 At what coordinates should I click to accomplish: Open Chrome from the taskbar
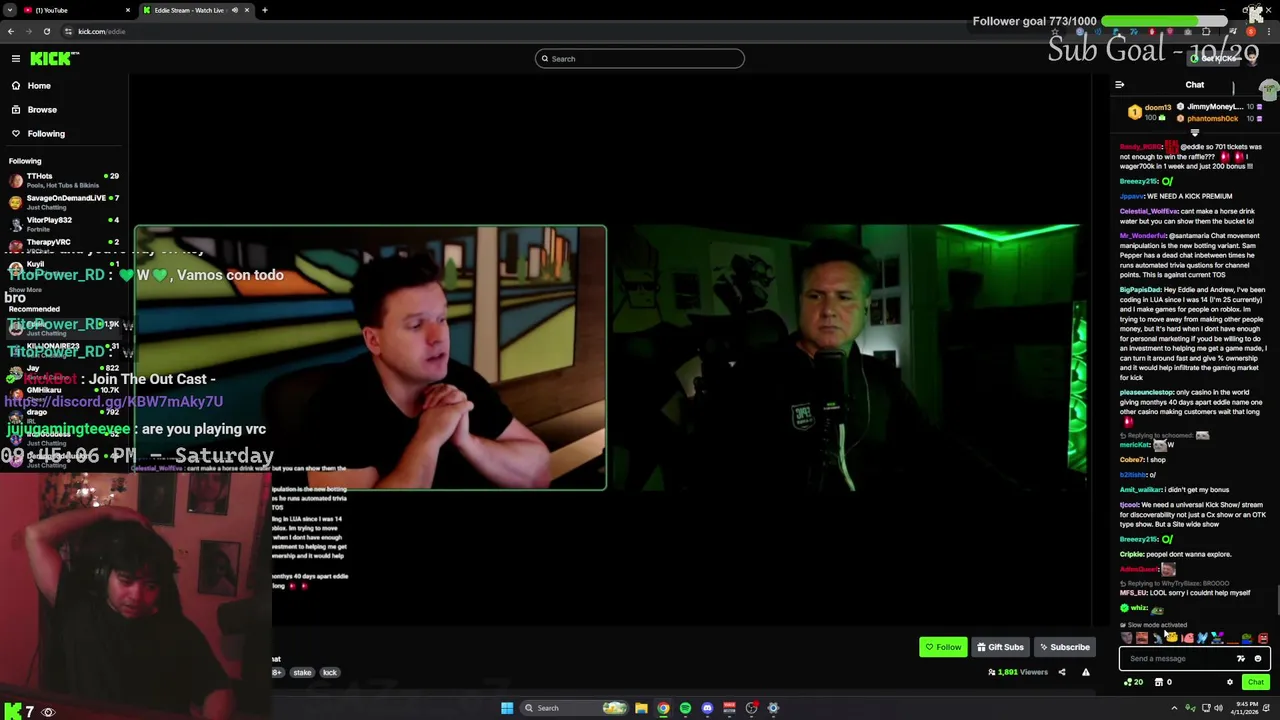pos(663,708)
